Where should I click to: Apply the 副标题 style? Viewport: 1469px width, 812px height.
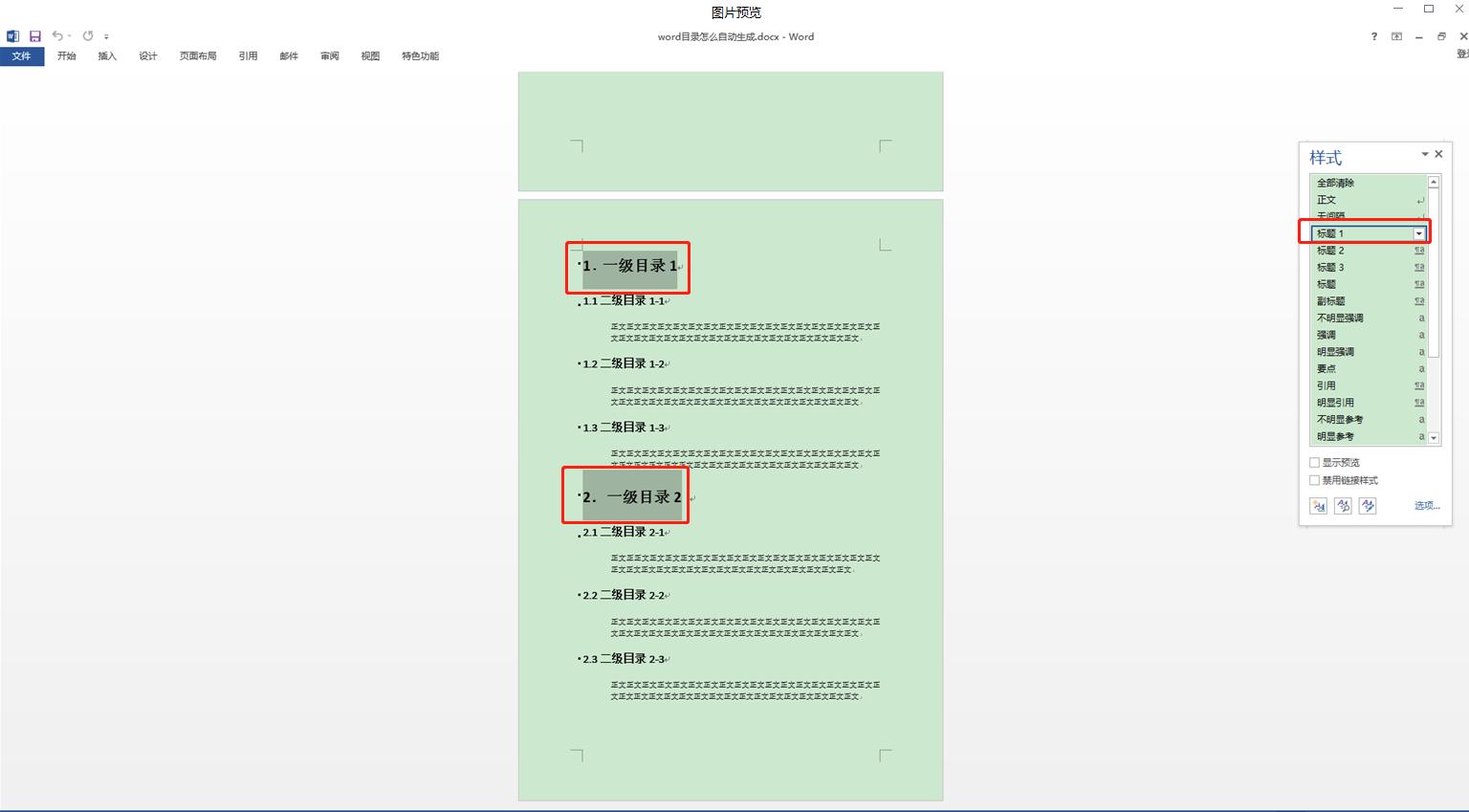(x=1368, y=301)
